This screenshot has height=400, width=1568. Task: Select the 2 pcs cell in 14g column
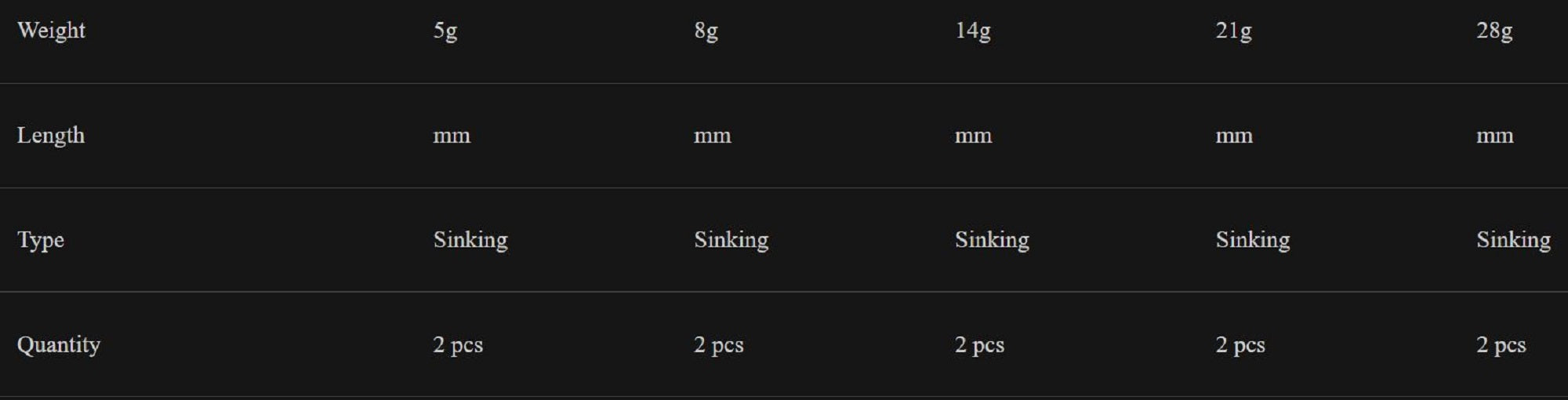click(x=979, y=344)
